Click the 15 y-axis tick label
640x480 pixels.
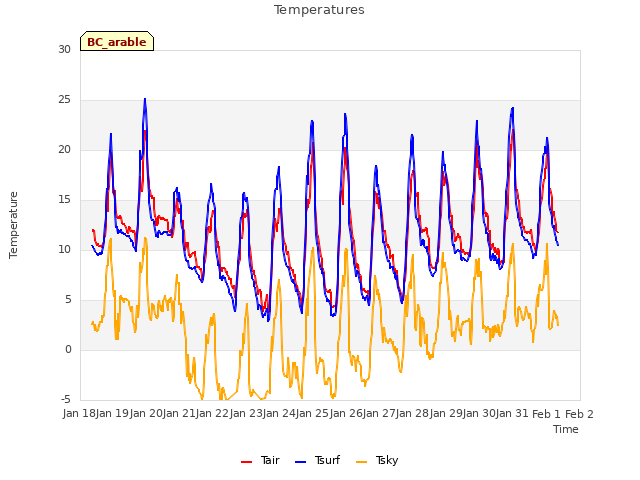coord(64,200)
